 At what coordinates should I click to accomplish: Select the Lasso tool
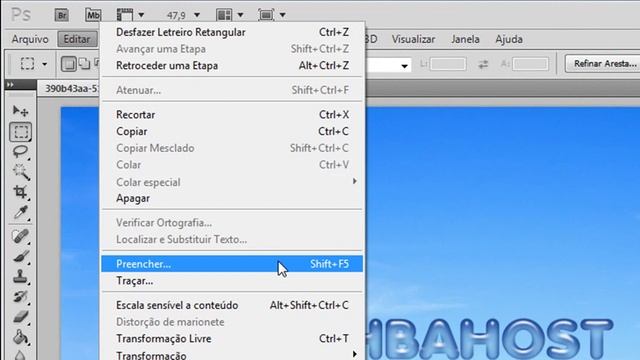point(20,152)
